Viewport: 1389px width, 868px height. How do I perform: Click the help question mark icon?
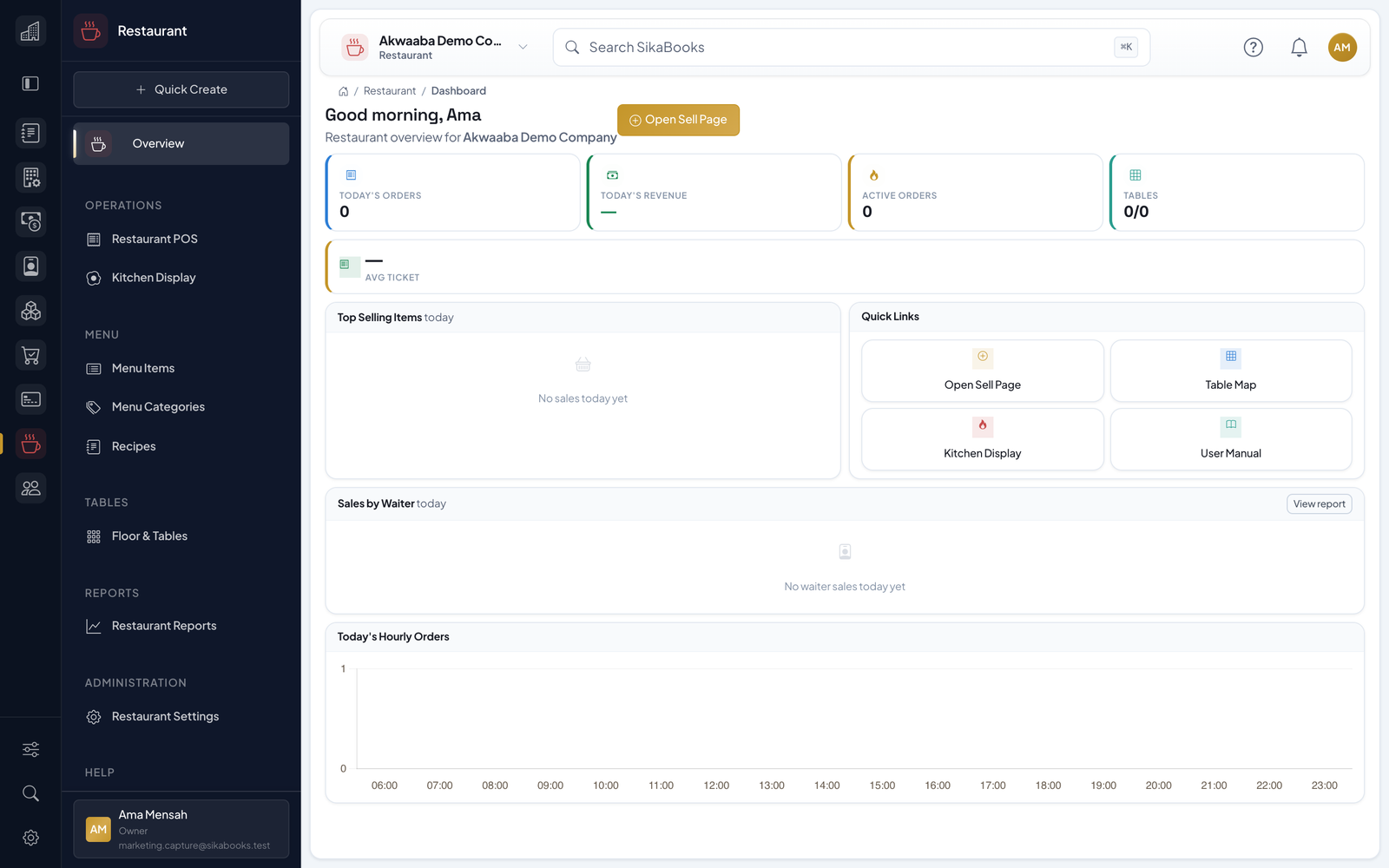tap(1253, 48)
